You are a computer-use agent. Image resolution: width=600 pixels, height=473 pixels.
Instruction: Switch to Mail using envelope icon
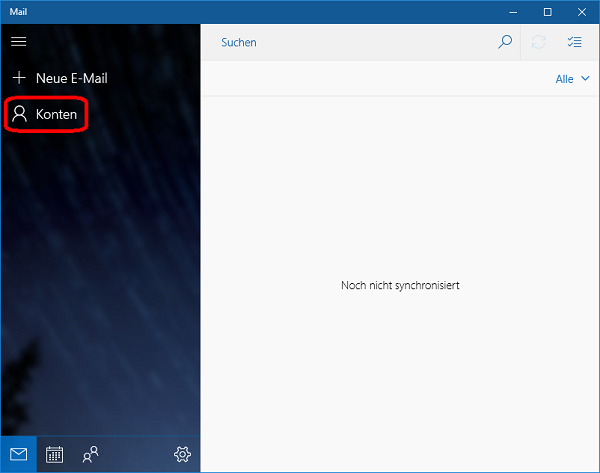tap(19, 454)
